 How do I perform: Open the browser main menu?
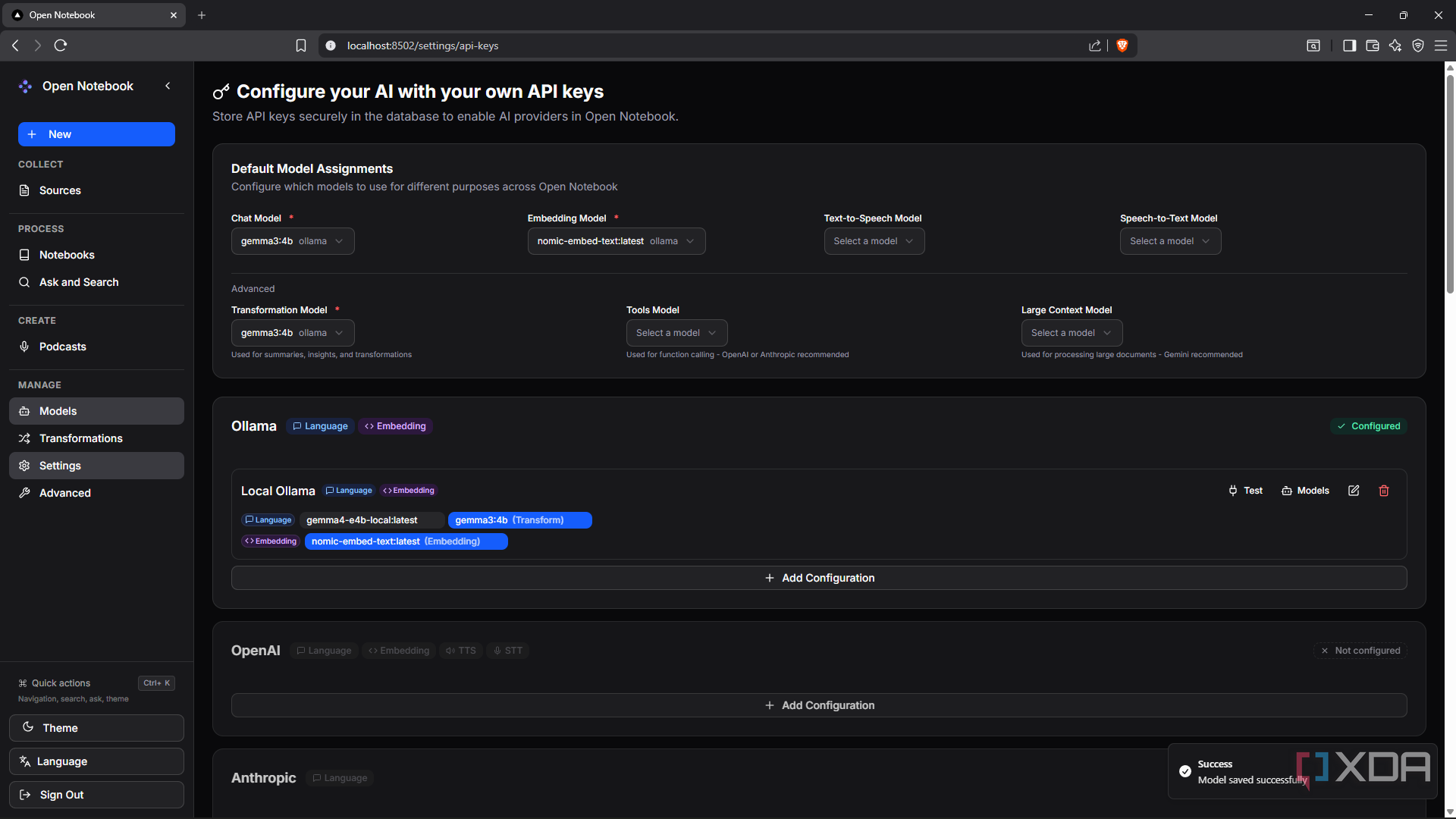(x=1441, y=45)
